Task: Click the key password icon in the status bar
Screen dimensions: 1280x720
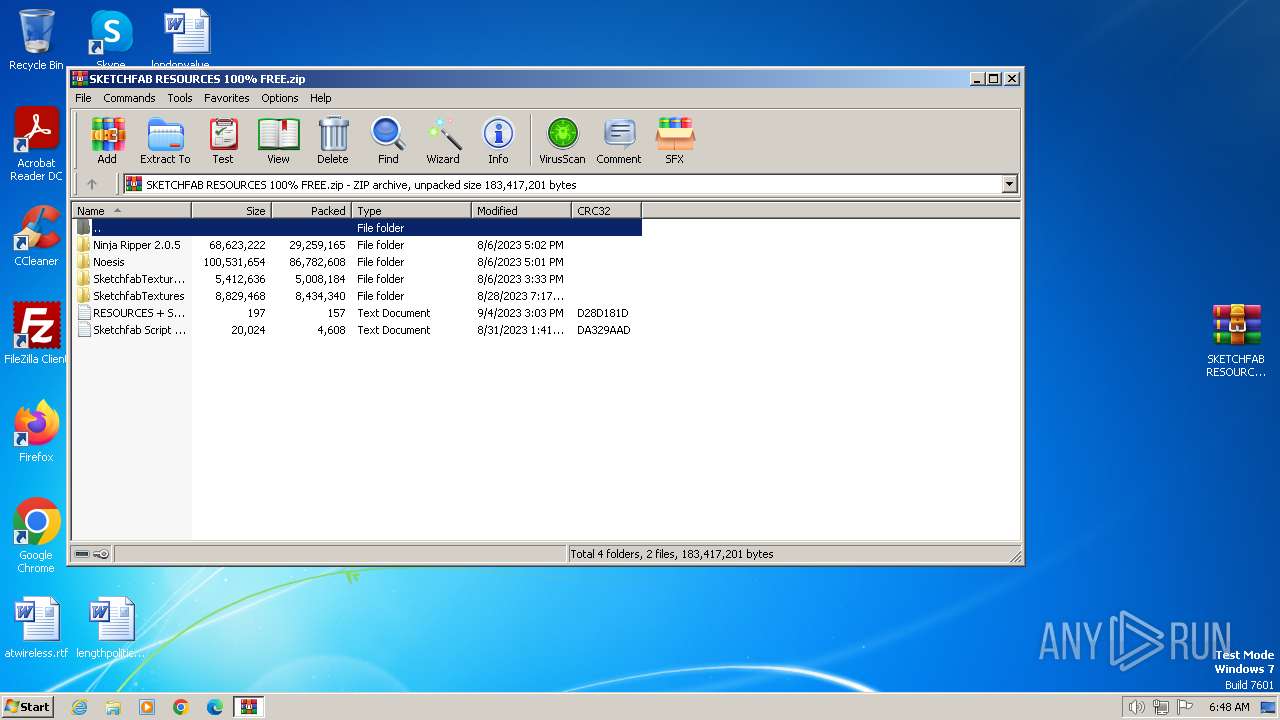Action: pyautogui.click(x=101, y=554)
